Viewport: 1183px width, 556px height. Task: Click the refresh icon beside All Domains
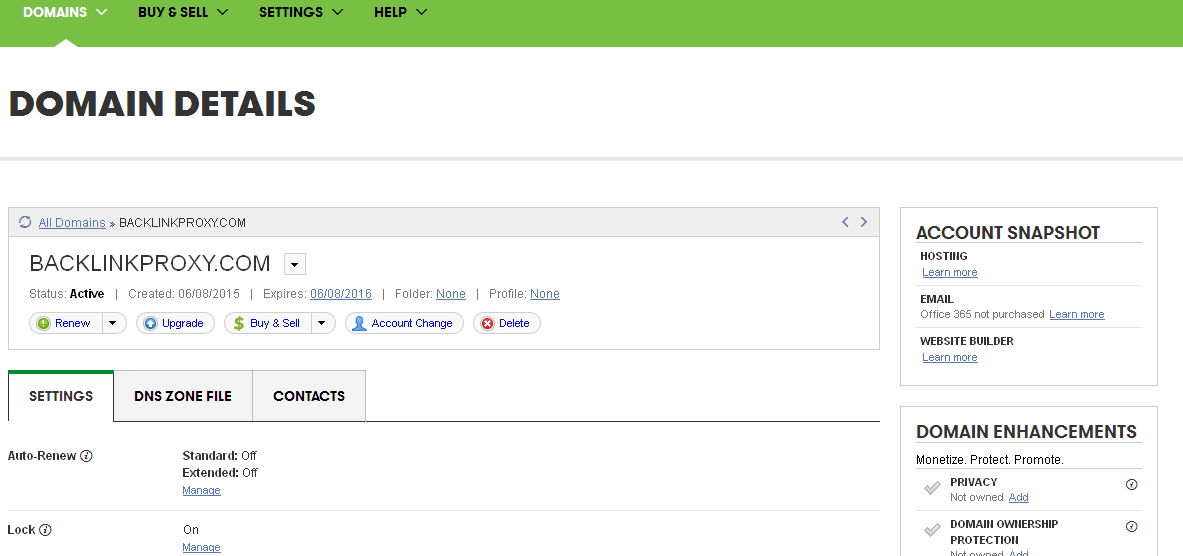25,222
